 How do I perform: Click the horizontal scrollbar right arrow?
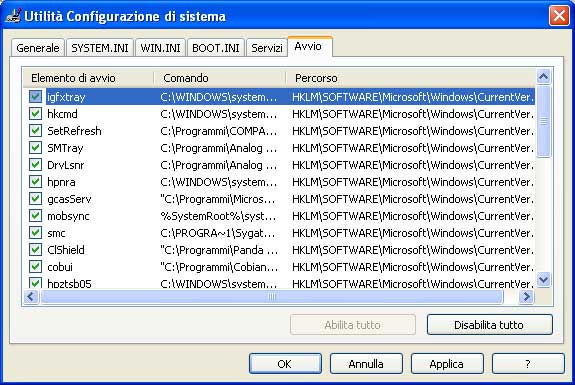click(527, 297)
